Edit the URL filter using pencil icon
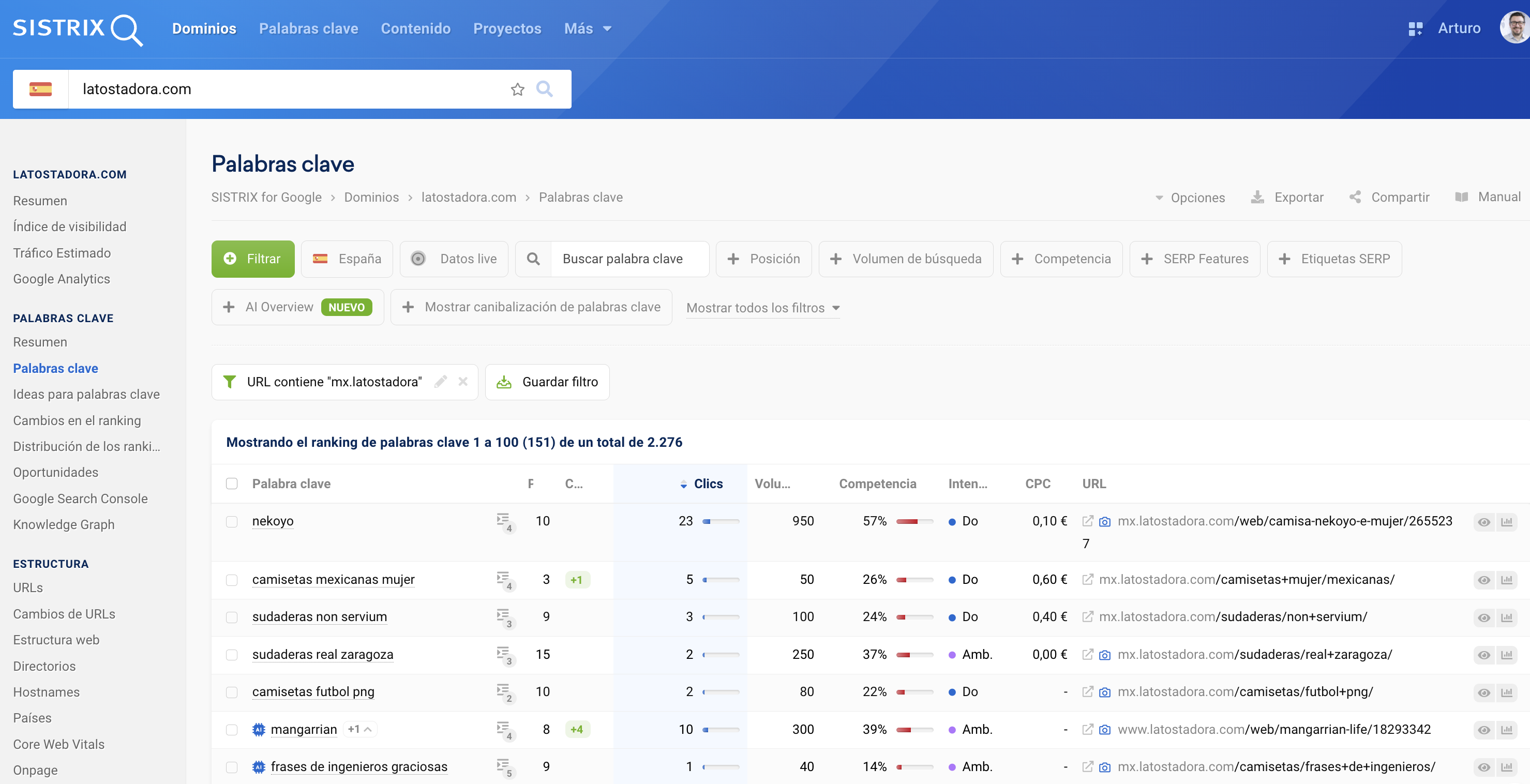This screenshot has height=784, width=1530. pos(440,382)
